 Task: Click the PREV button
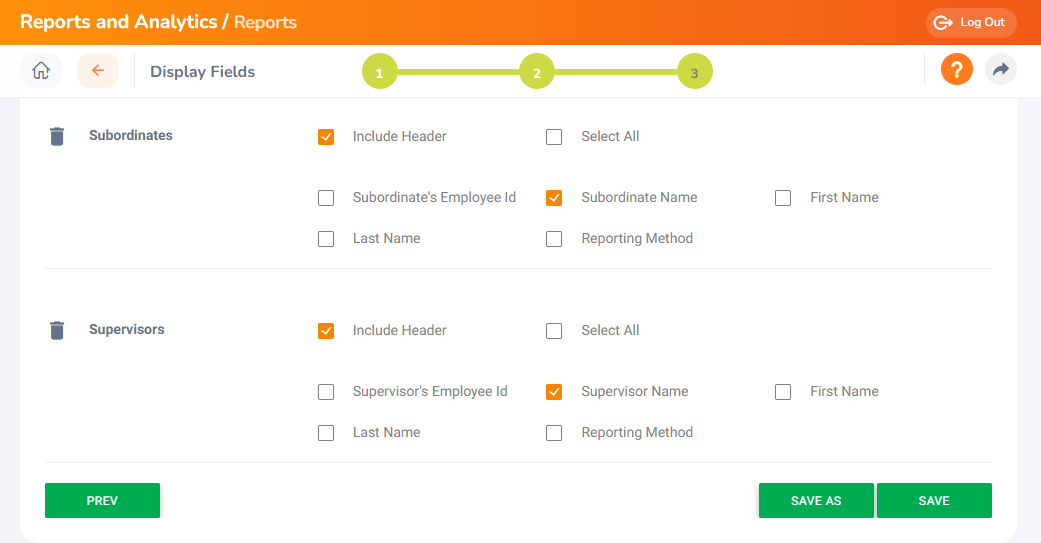pyautogui.click(x=102, y=501)
